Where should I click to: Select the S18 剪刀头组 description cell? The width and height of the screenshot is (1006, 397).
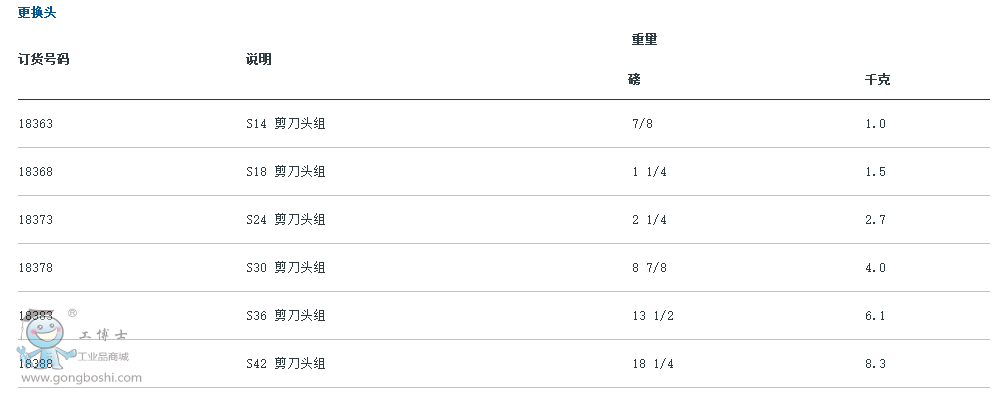point(286,172)
